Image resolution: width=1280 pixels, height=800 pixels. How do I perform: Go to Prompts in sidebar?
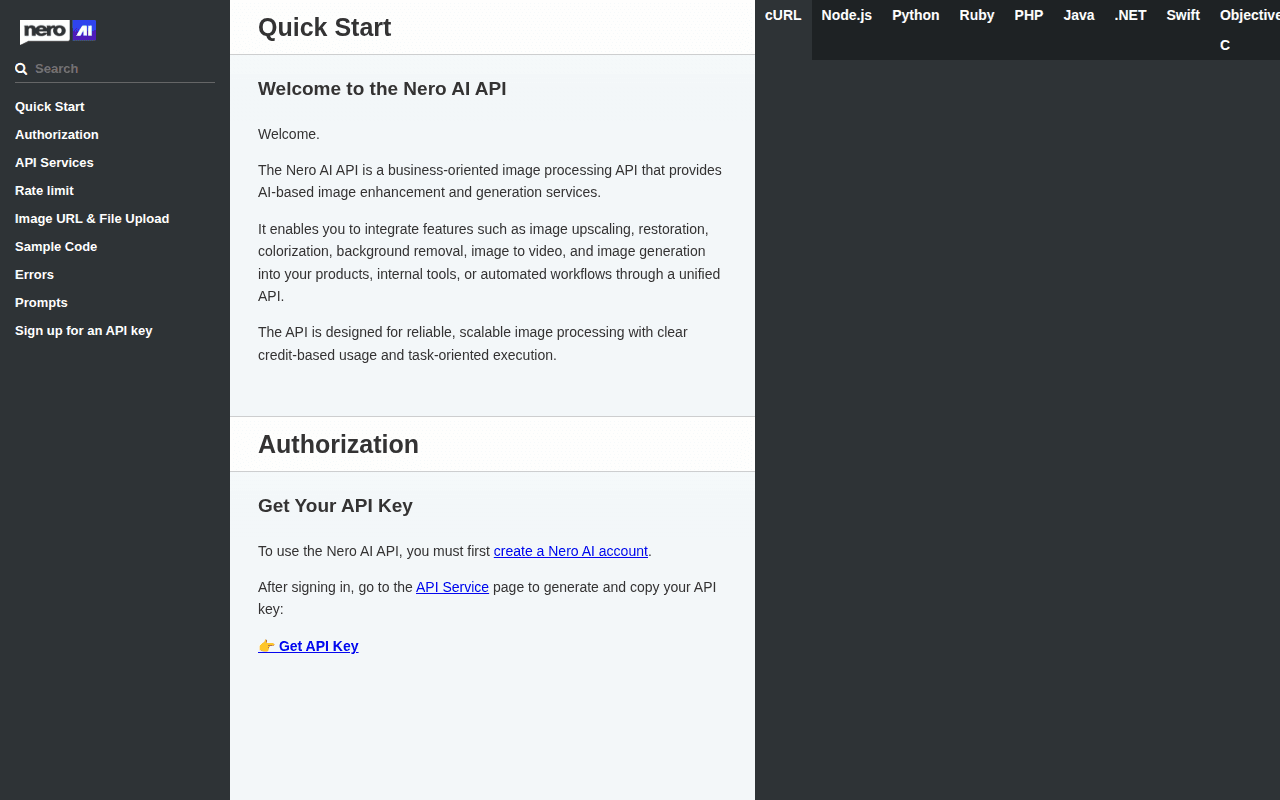pos(41,303)
